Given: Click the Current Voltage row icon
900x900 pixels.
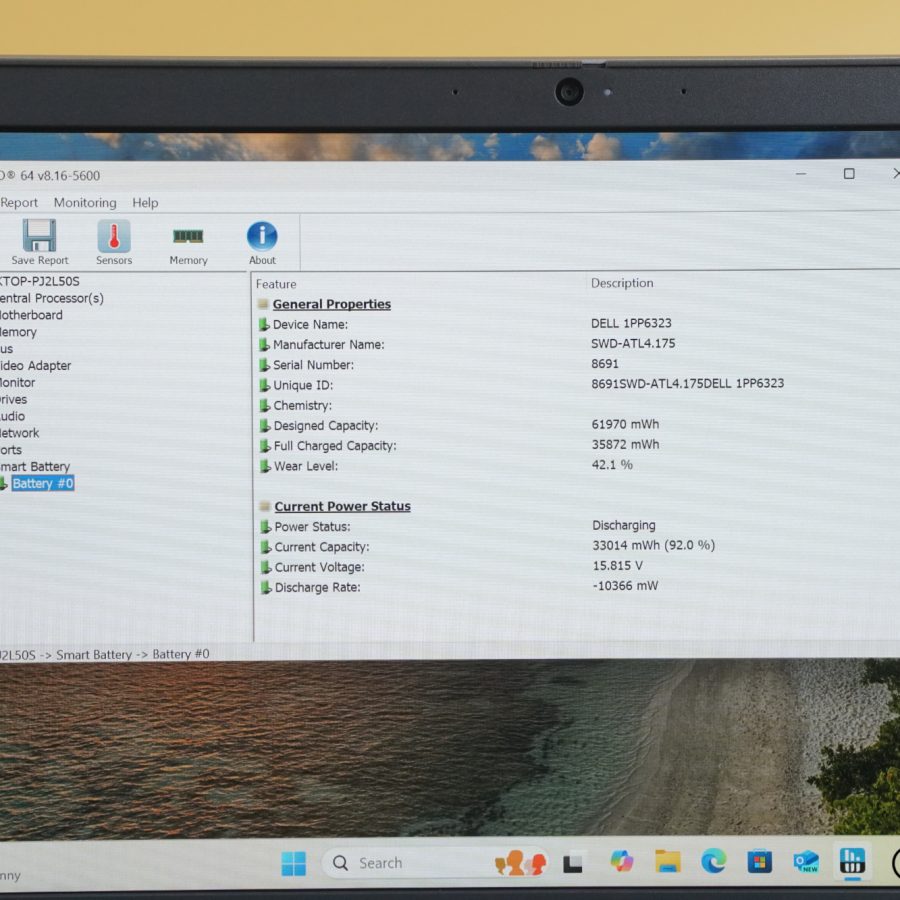Looking at the screenshot, I should click(x=266, y=567).
